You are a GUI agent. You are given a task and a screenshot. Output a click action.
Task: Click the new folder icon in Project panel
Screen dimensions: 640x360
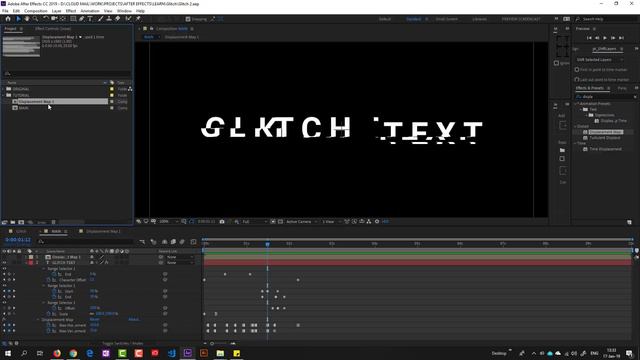click(13, 222)
